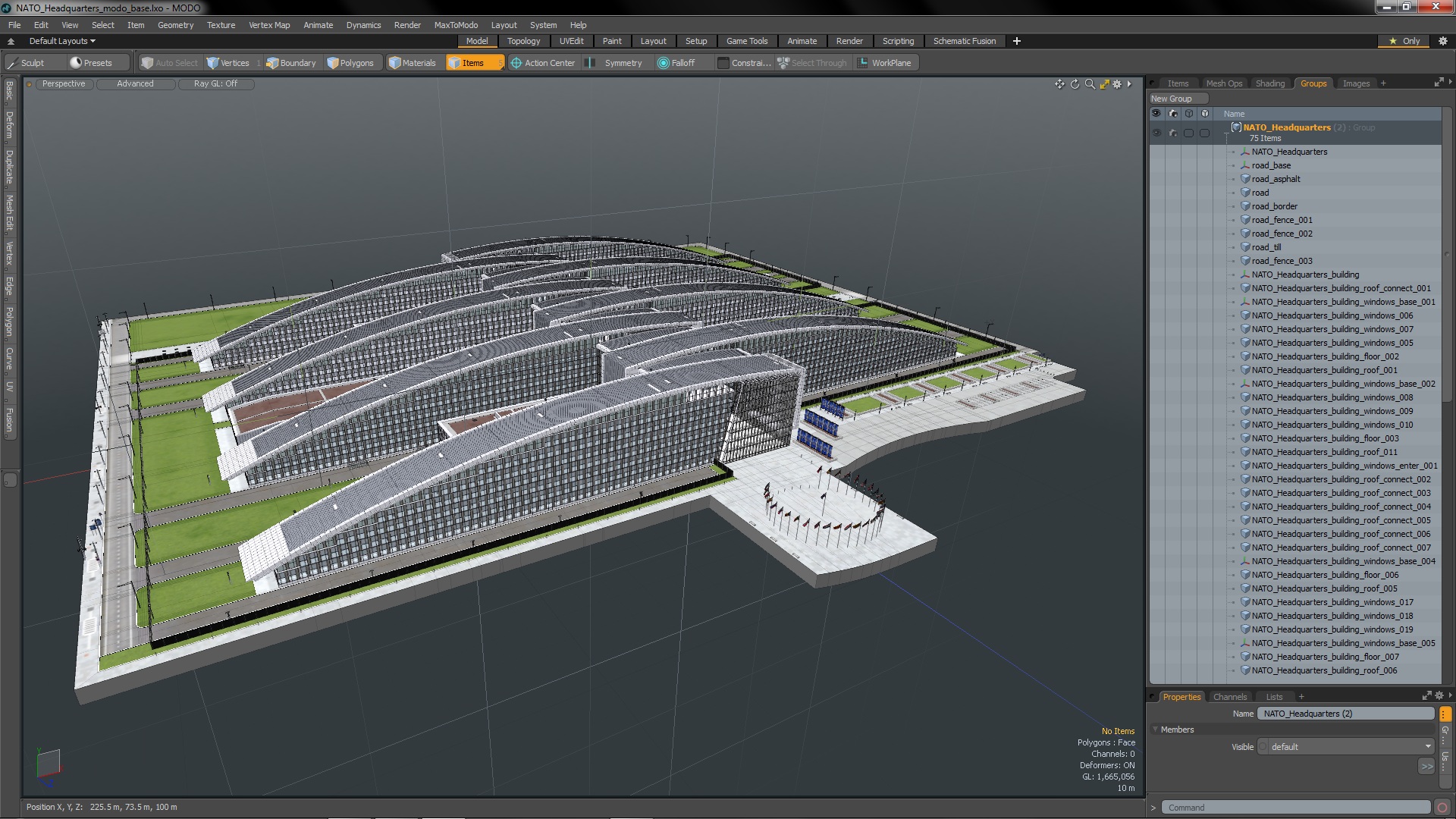Open the Mesh Edit vertical sidebar tab
Image resolution: width=1456 pixels, height=819 pixels.
tap(9, 212)
